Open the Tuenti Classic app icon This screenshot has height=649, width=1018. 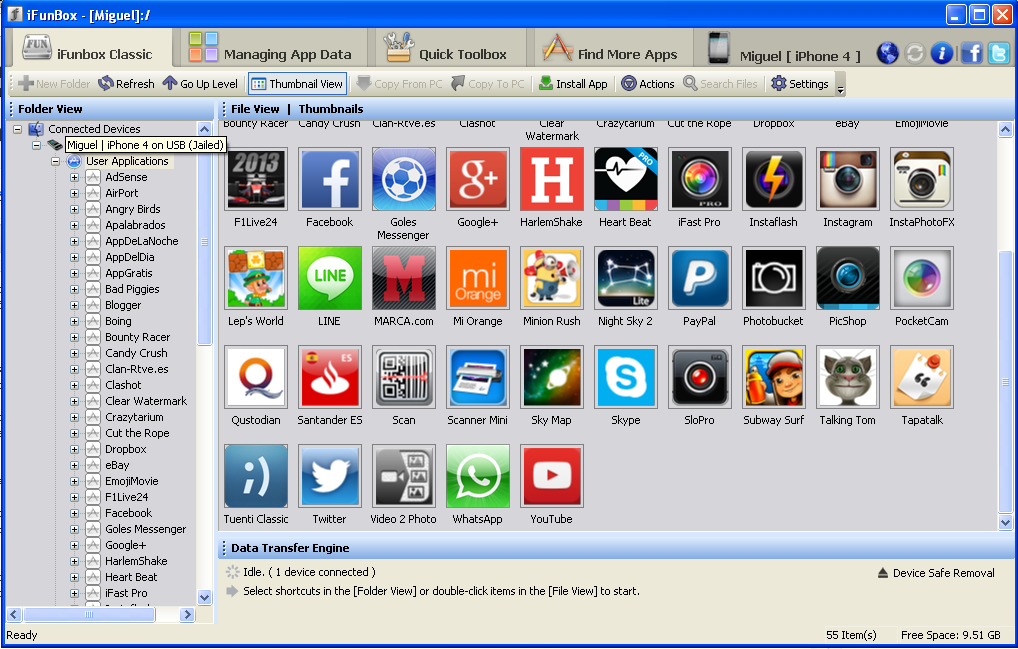tap(256, 476)
